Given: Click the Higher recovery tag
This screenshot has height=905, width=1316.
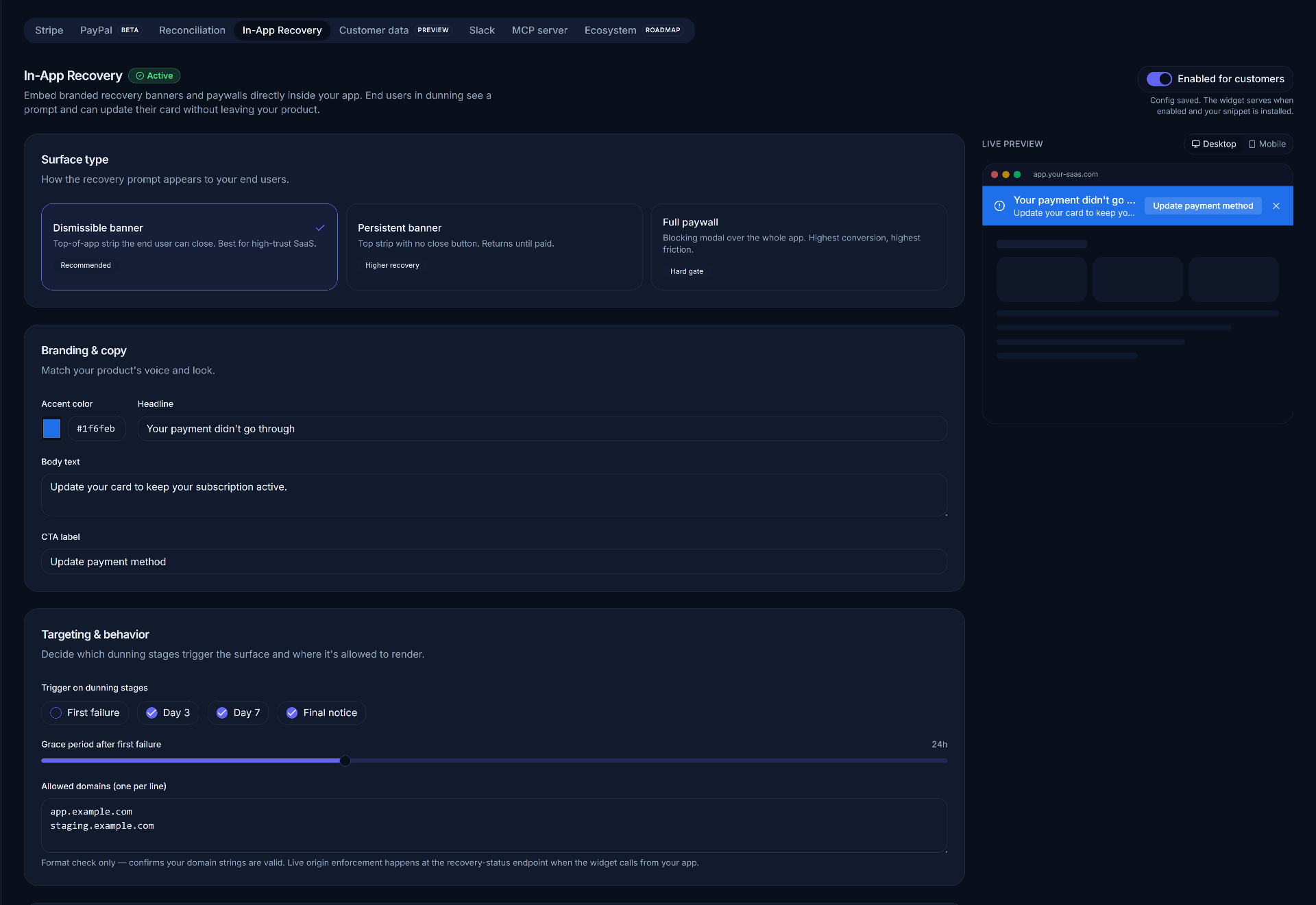Looking at the screenshot, I should point(392,265).
